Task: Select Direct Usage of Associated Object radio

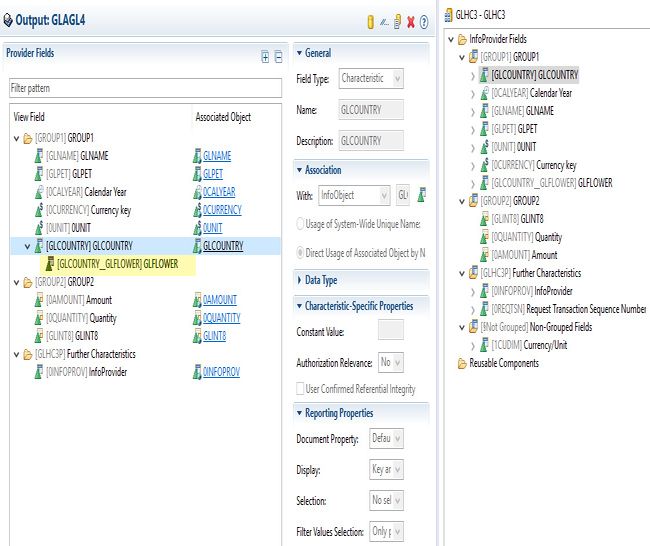Action: 300,252
